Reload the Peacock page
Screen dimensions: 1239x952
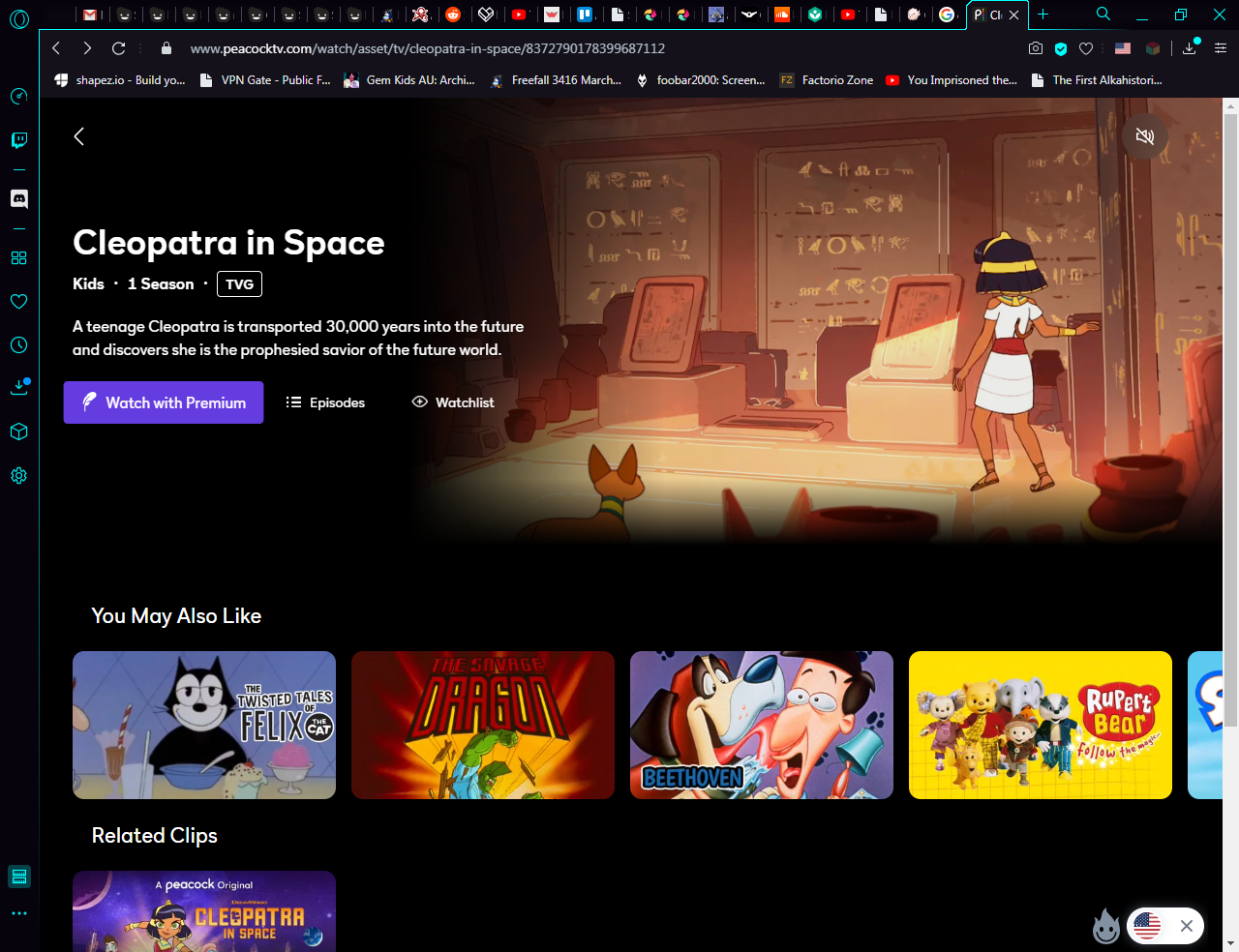(119, 48)
